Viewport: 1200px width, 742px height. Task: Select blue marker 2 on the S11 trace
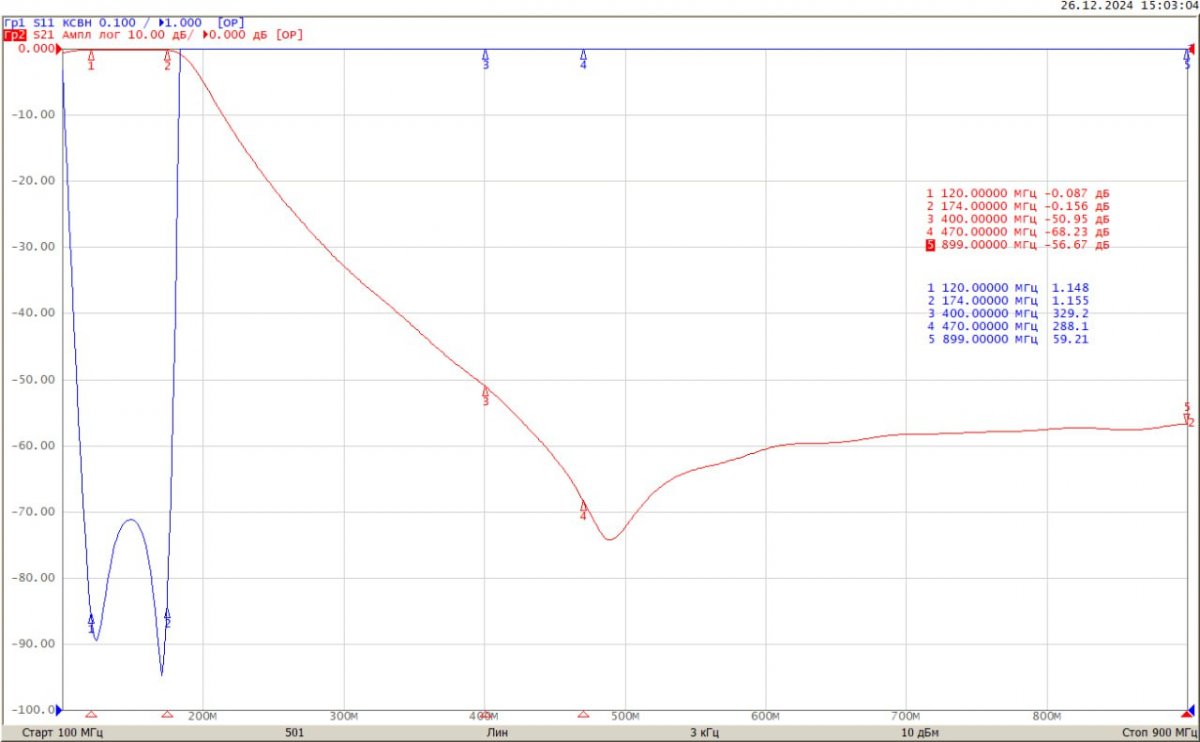point(167,618)
